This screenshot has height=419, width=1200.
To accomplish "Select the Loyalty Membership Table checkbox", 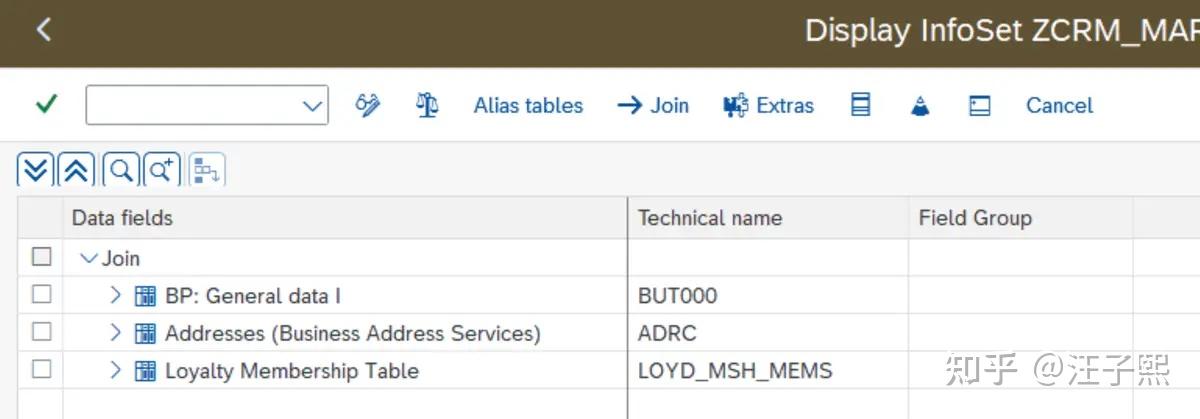I will coord(41,370).
